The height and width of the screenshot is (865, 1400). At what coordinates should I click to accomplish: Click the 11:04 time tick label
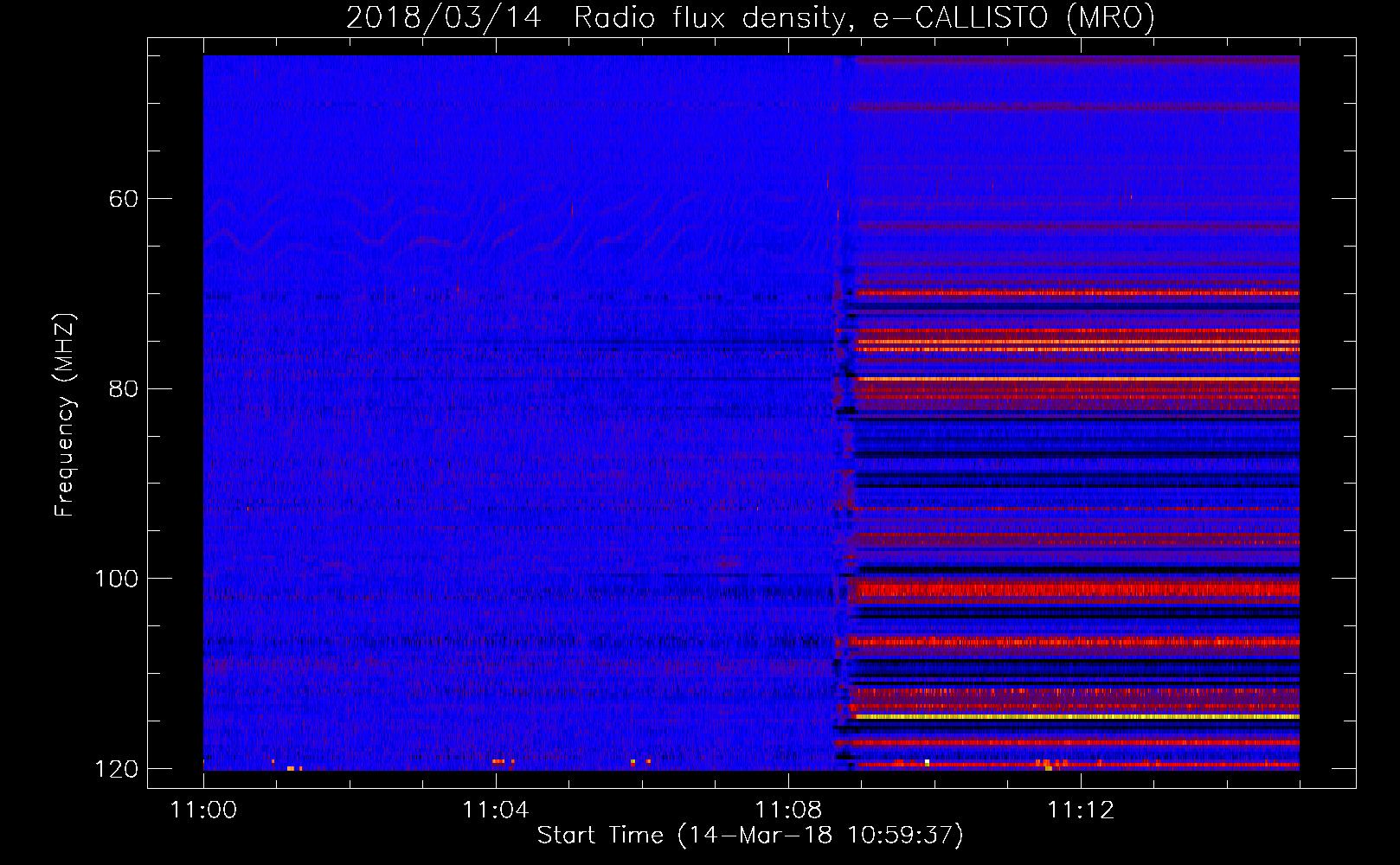click(496, 811)
